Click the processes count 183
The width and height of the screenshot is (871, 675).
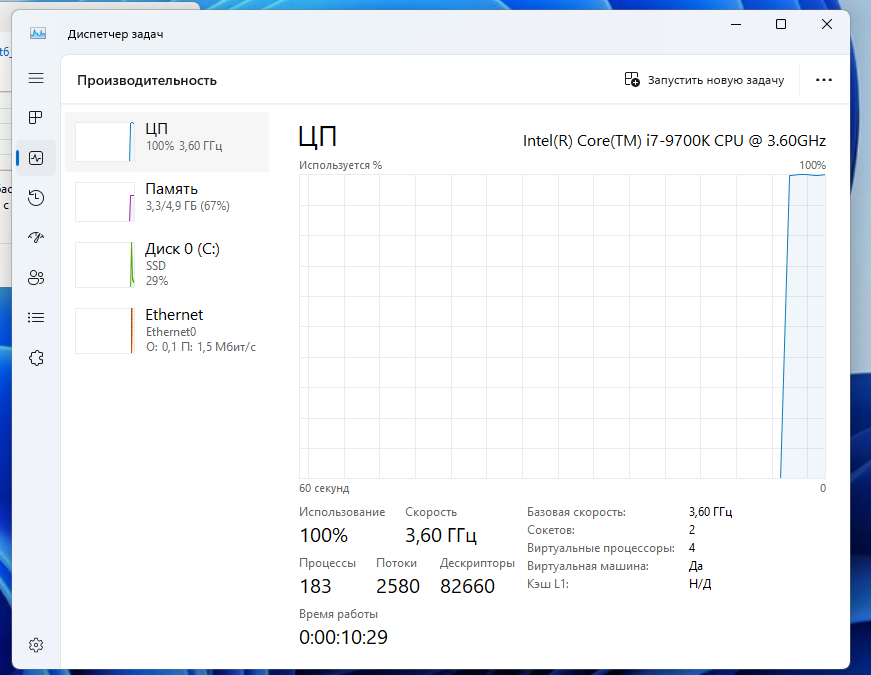(x=316, y=587)
